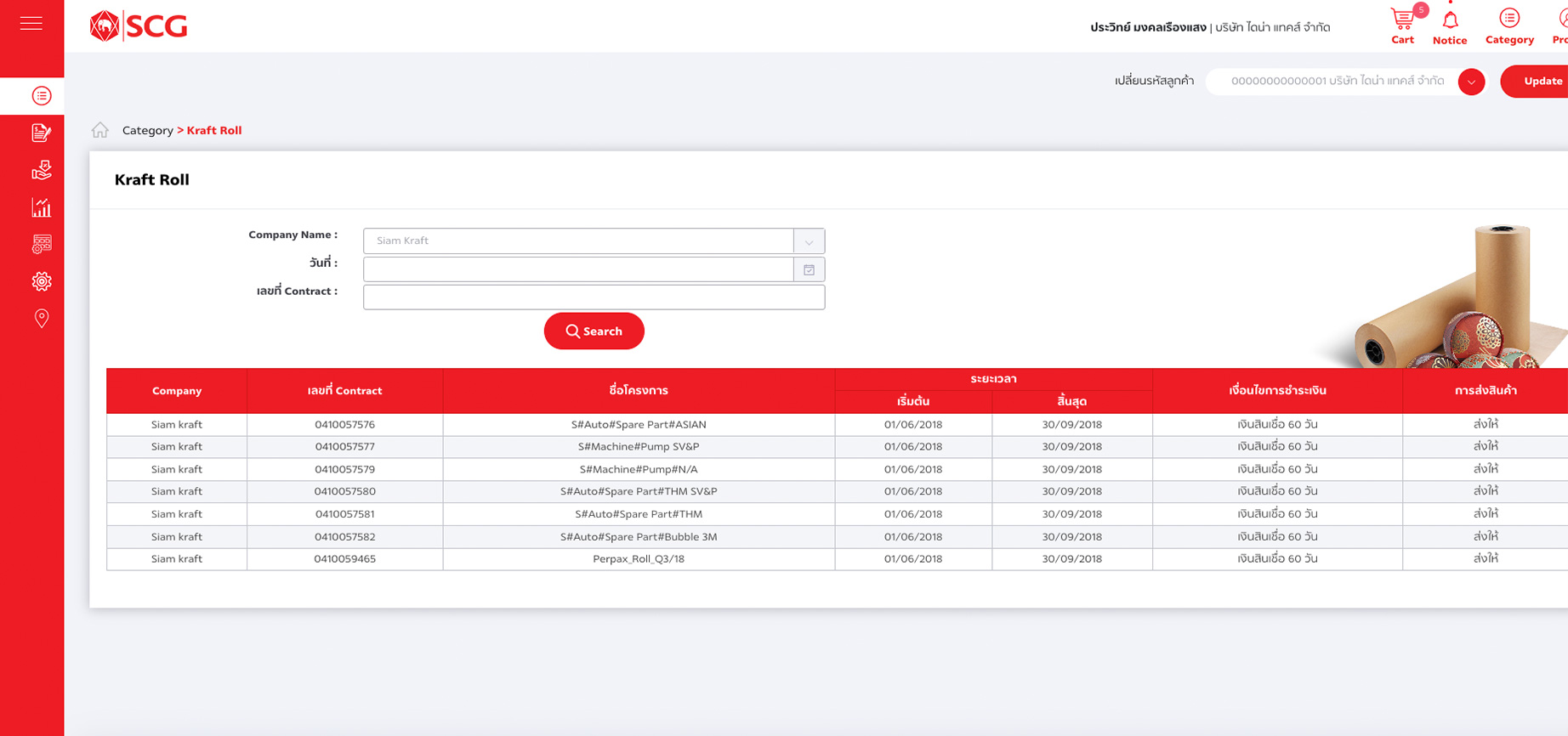This screenshot has height=736, width=1568.
Task: Click the สิ้นสุด column header
Action: tap(1072, 402)
